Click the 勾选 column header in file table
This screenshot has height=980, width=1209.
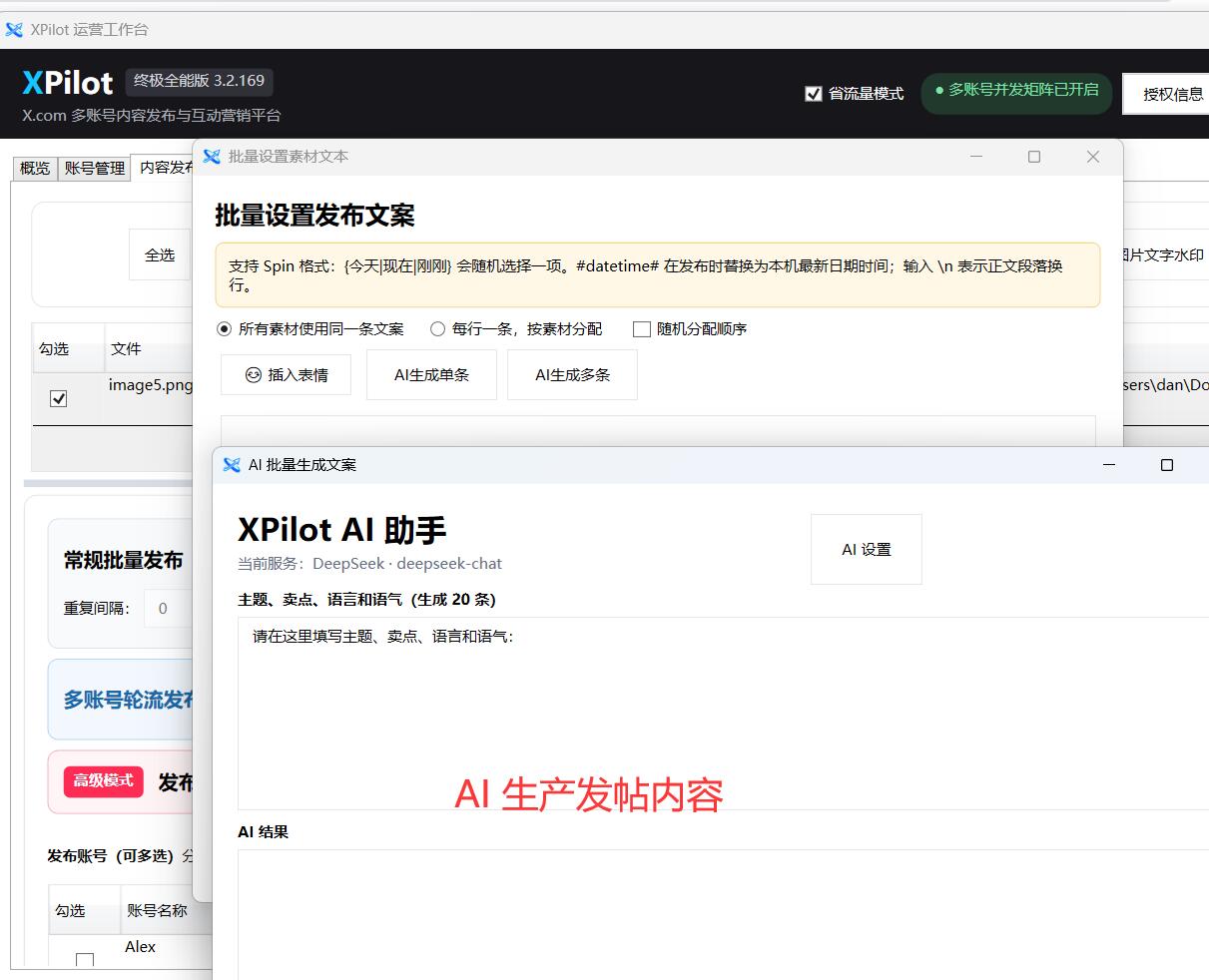(68, 348)
